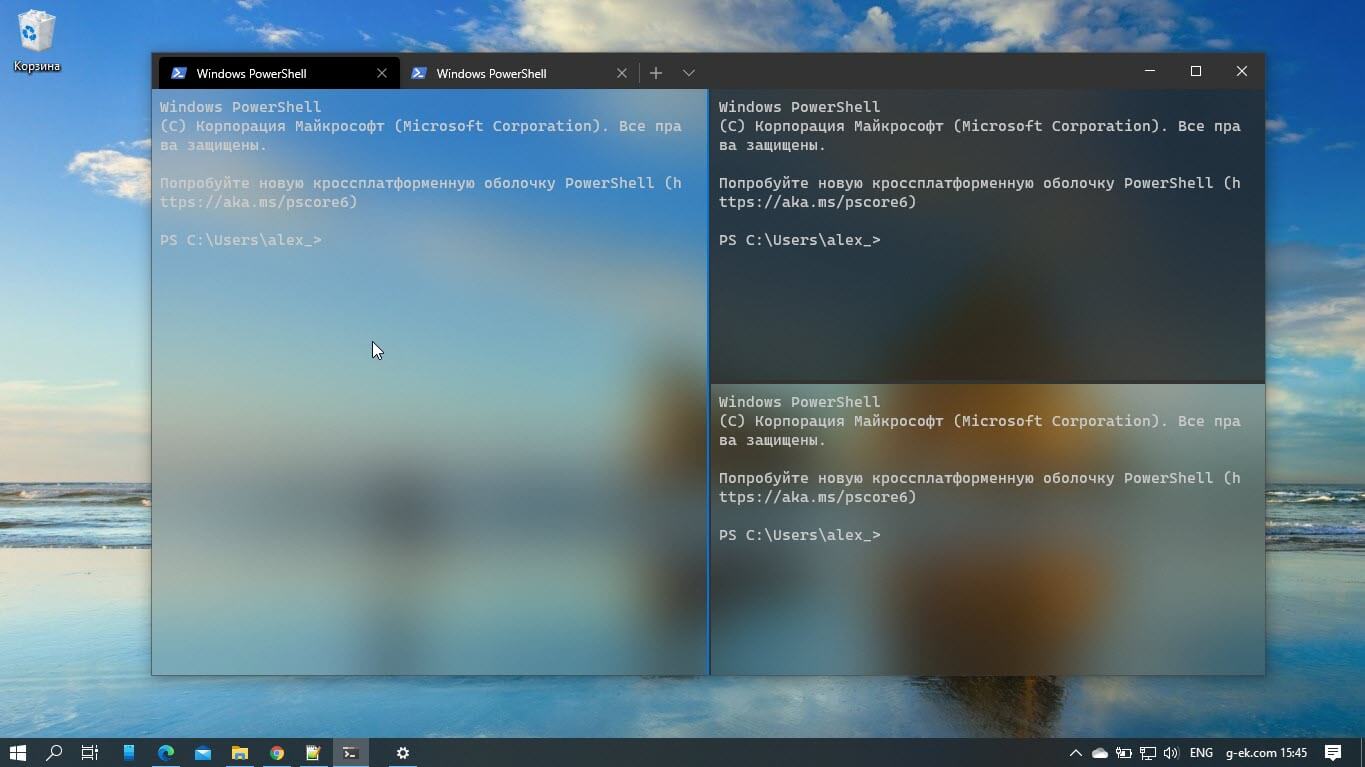Open the network tray icon
The image size is (1365, 767).
[x=1148, y=753]
